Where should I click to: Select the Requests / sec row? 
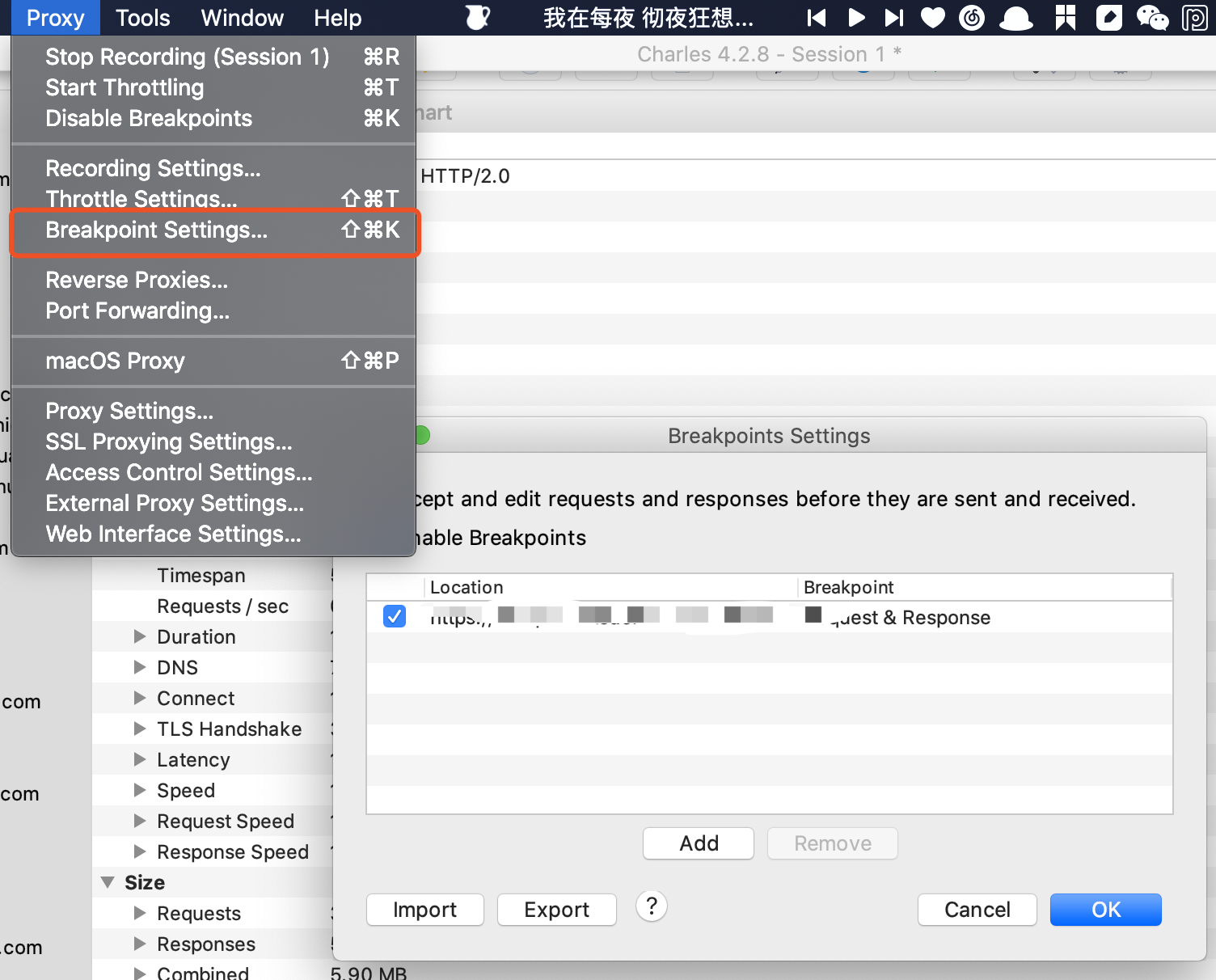tap(212, 606)
